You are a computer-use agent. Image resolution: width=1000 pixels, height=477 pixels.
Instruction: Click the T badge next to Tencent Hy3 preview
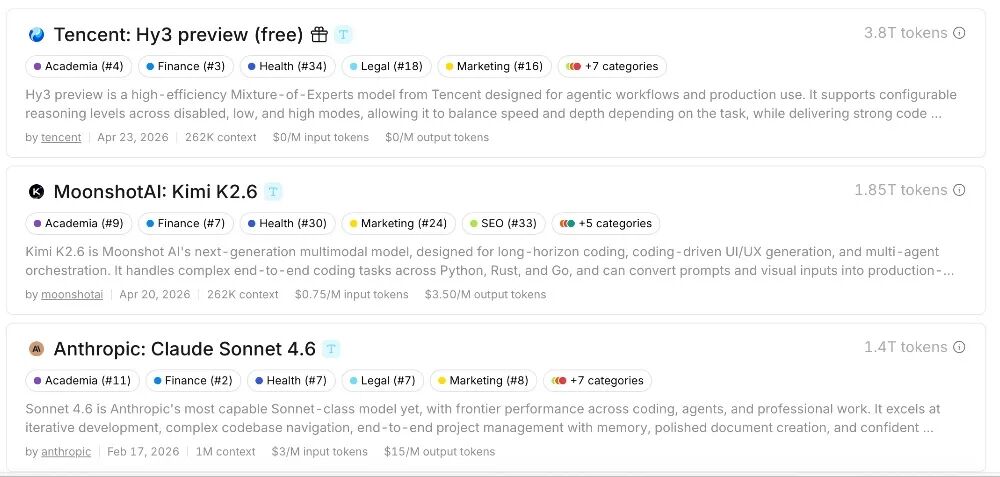[x=344, y=34]
